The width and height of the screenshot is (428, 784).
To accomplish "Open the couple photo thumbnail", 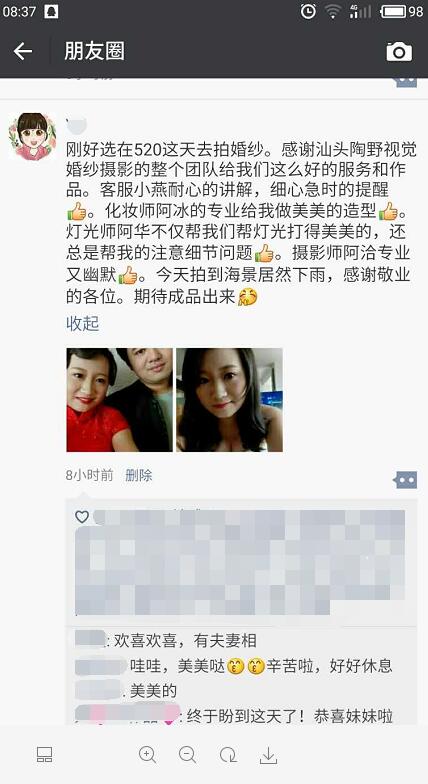I will coord(120,400).
